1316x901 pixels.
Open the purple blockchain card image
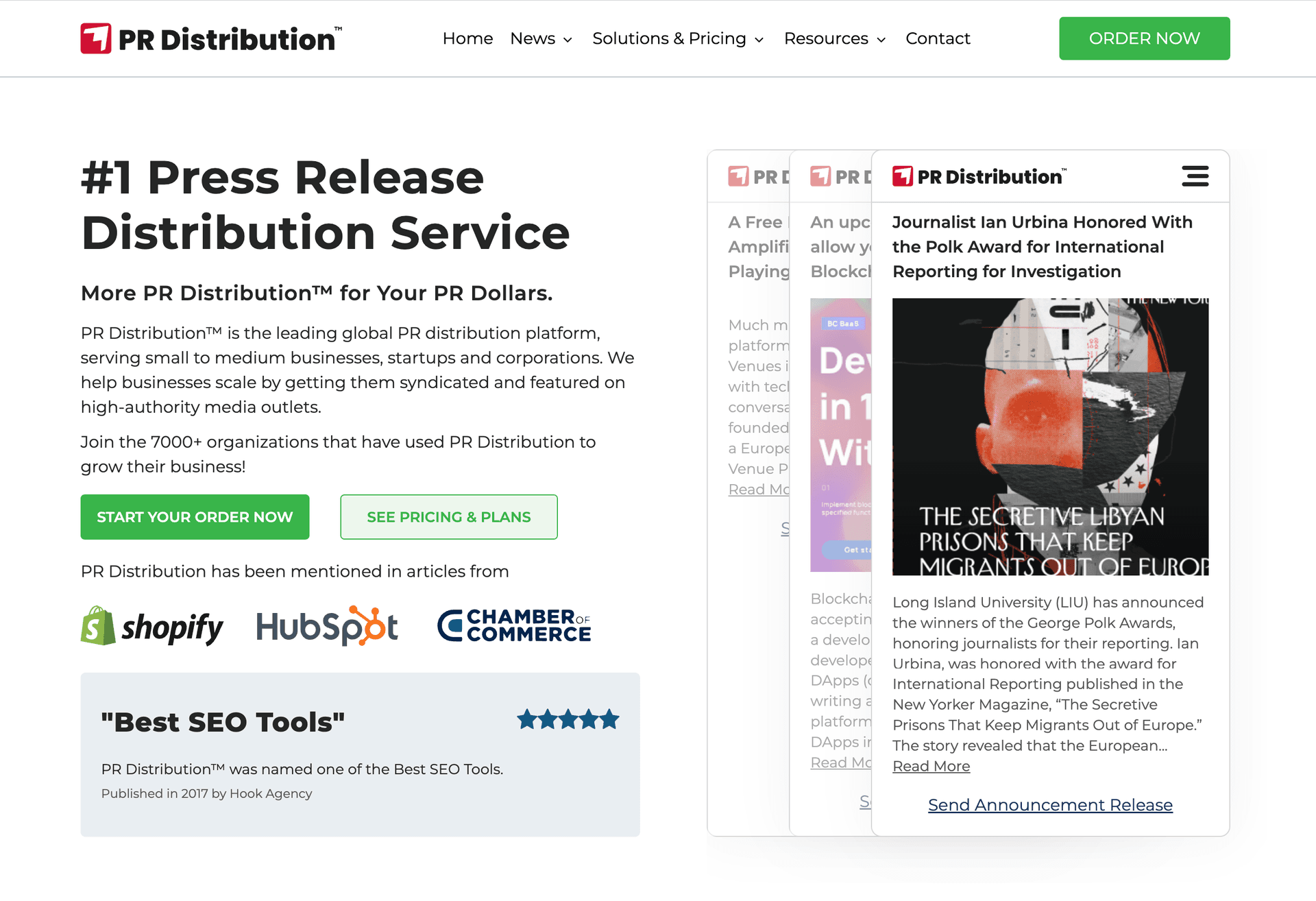coord(840,435)
